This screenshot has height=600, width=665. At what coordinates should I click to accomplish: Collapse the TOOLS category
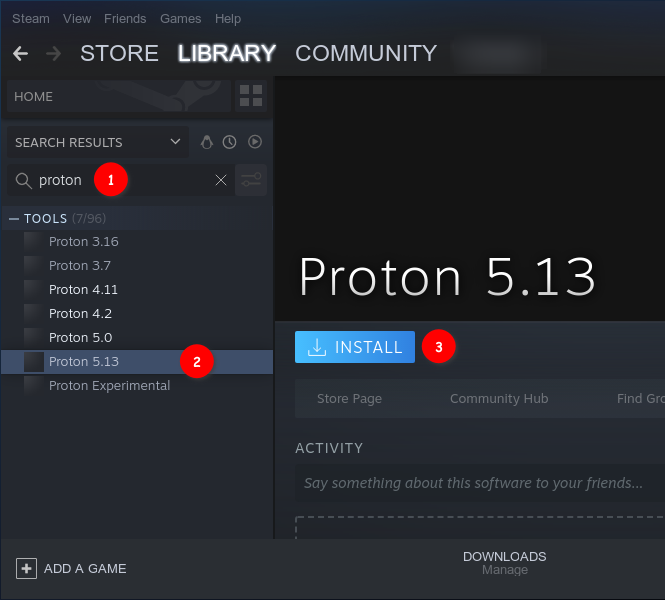click(14, 219)
